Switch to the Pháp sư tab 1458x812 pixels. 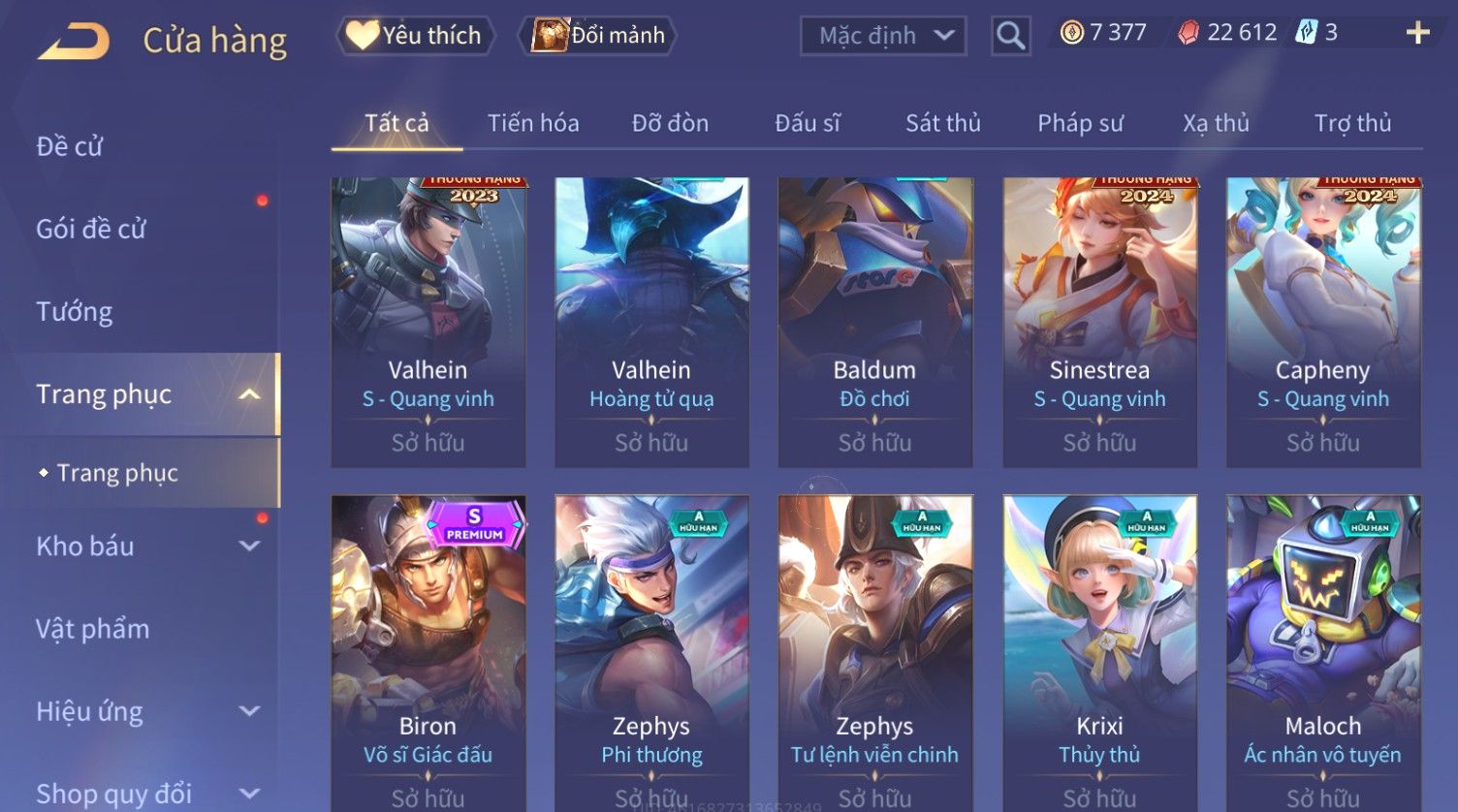click(x=1080, y=123)
